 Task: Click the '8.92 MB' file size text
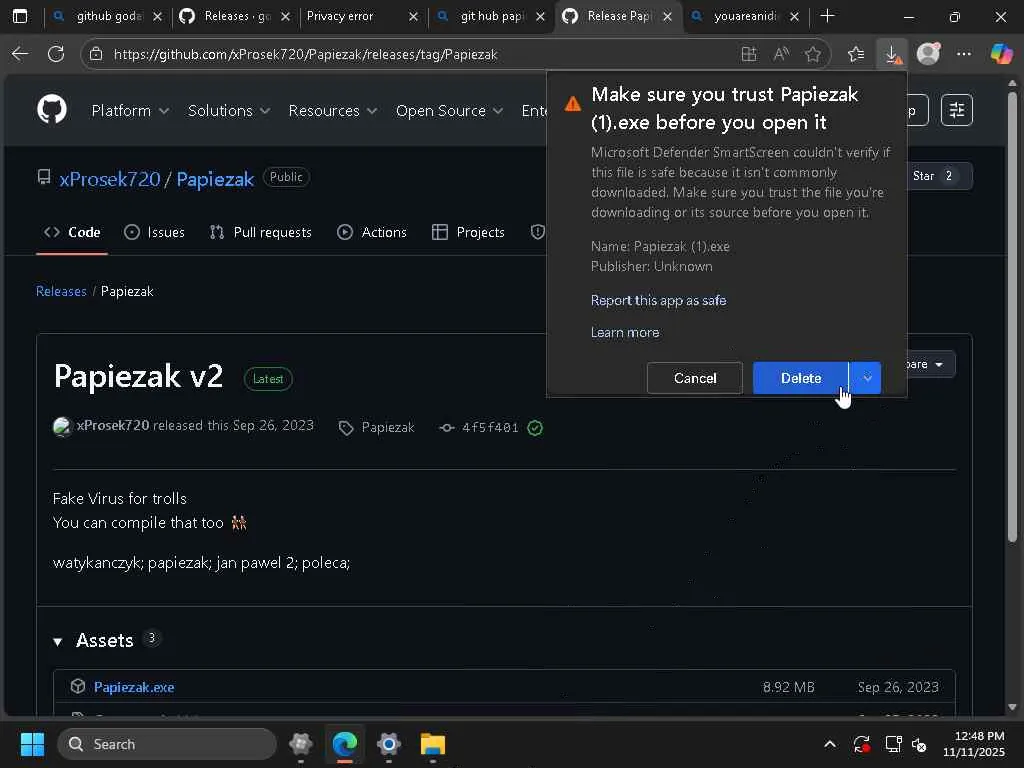pyautogui.click(x=788, y=687)
